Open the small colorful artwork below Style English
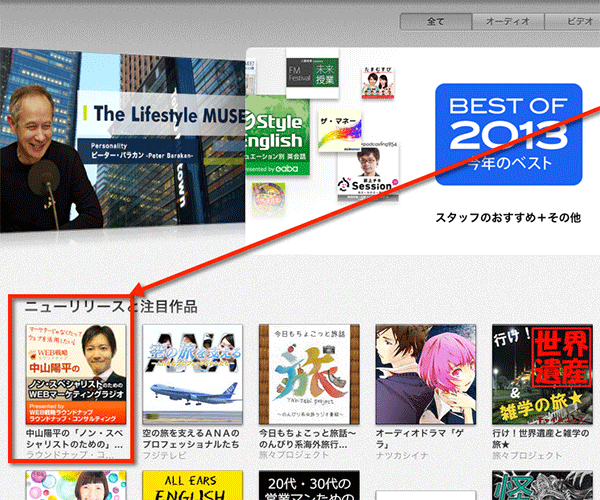This screenshot has width=600, height=500. (269, 199)
